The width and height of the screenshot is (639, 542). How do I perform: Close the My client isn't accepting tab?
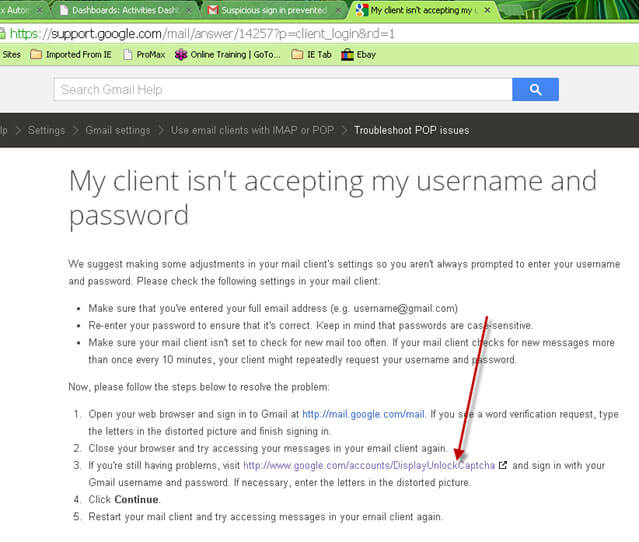(487, 10)
